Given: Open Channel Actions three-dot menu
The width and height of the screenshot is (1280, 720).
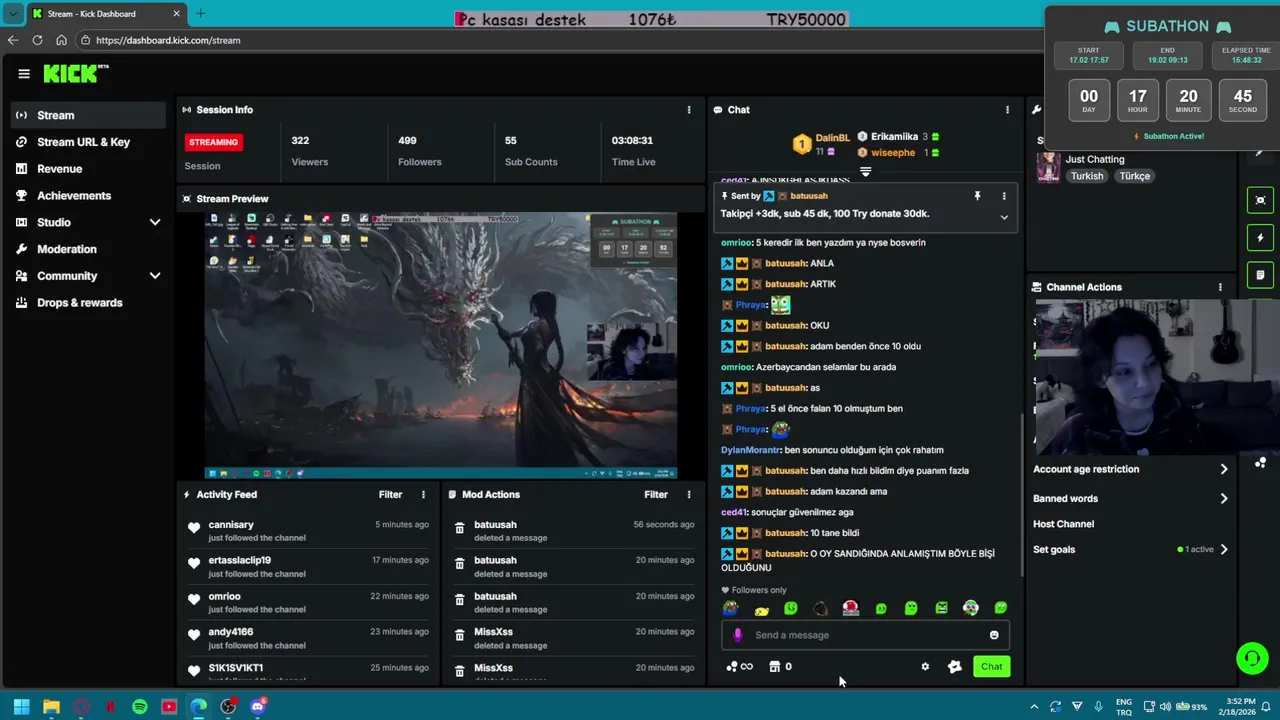Looking at the screenshot, I should click(x=1220, y=287).
